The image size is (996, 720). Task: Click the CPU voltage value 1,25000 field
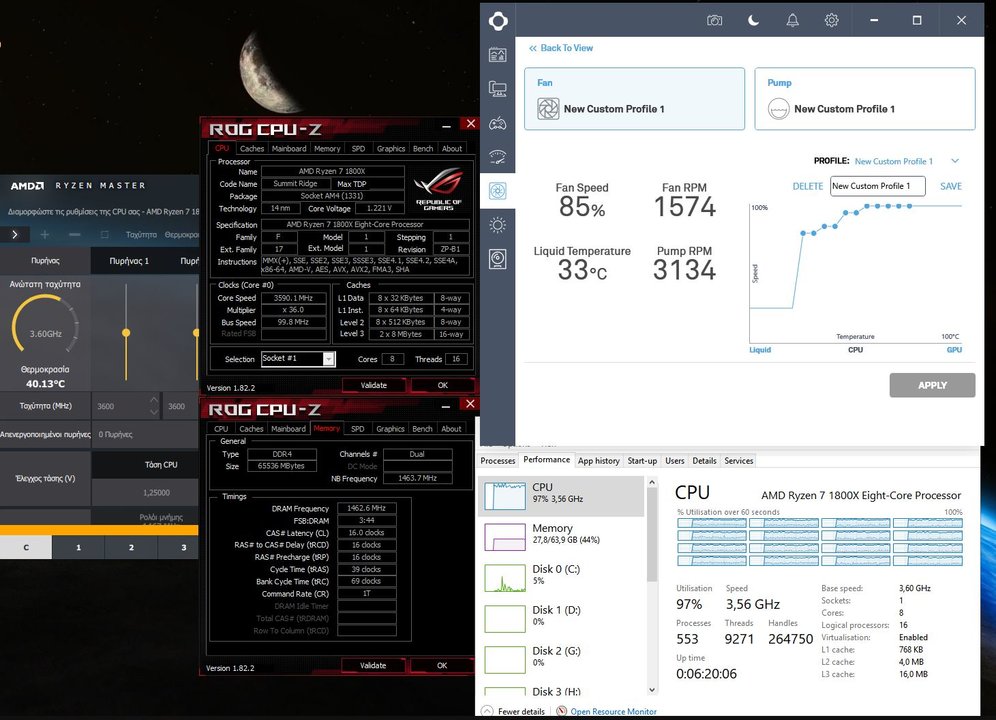tap(156, 492)
